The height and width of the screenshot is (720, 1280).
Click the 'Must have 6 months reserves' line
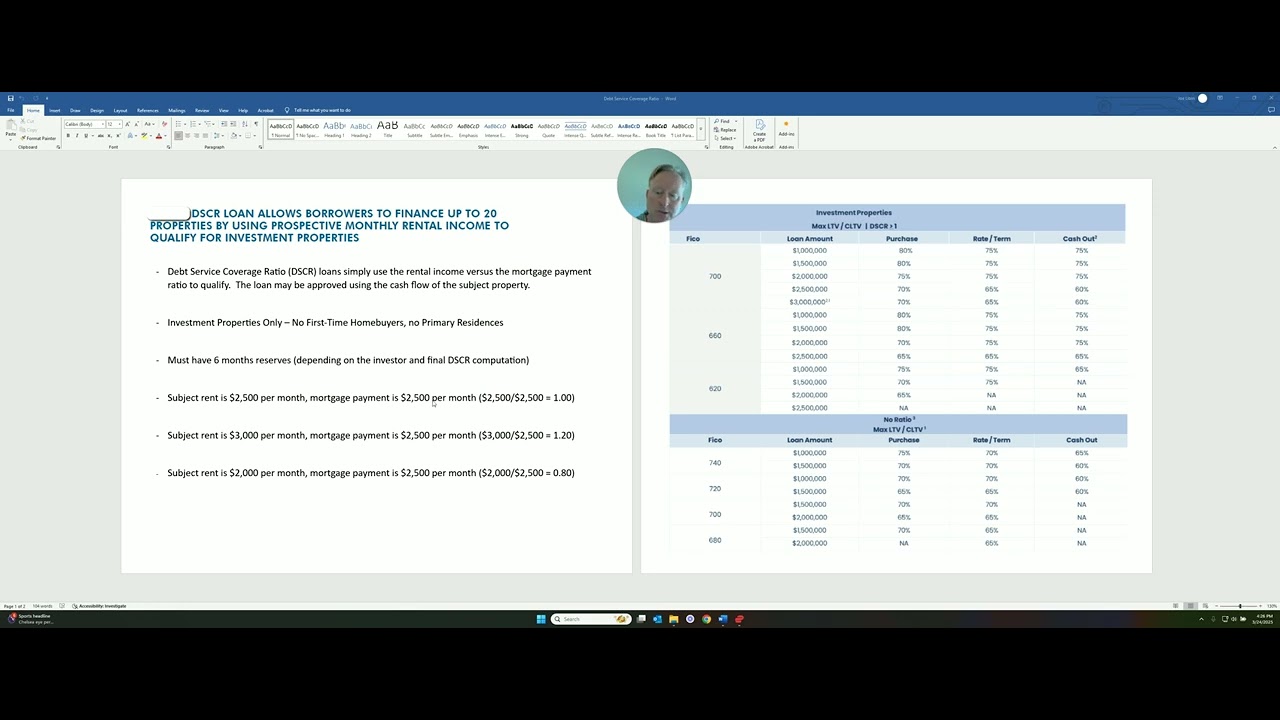point(348,360)
